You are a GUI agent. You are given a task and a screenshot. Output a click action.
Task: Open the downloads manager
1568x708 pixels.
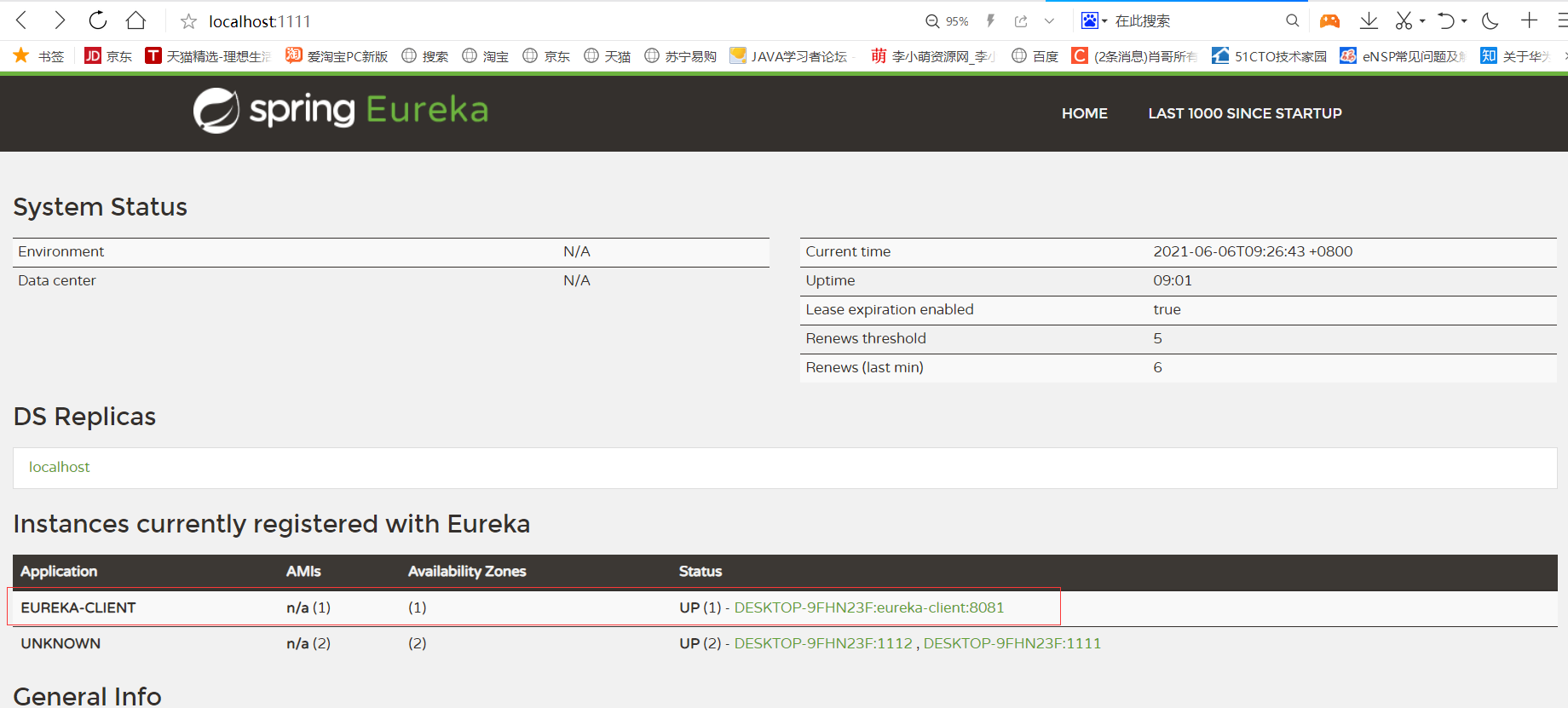point(1369,21)
